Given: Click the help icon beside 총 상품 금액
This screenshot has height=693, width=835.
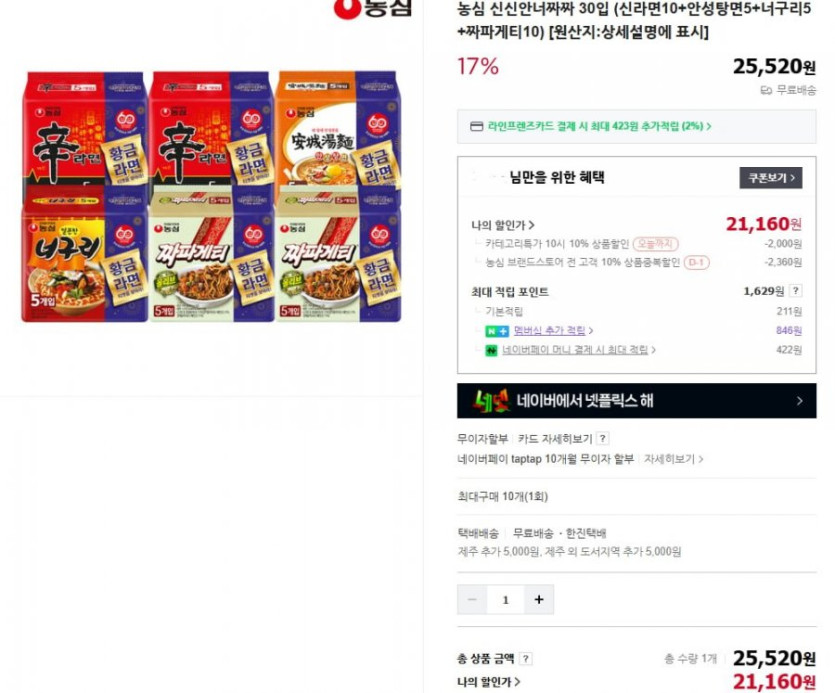Looking at the screenshot, I should [526, 659].
